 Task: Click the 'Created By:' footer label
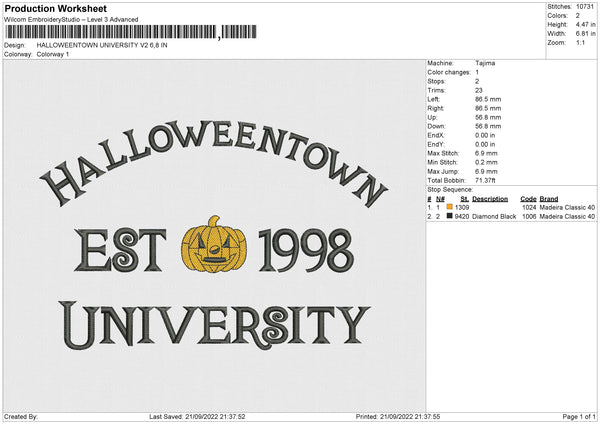pyautogui.click(x=21, y=417)
